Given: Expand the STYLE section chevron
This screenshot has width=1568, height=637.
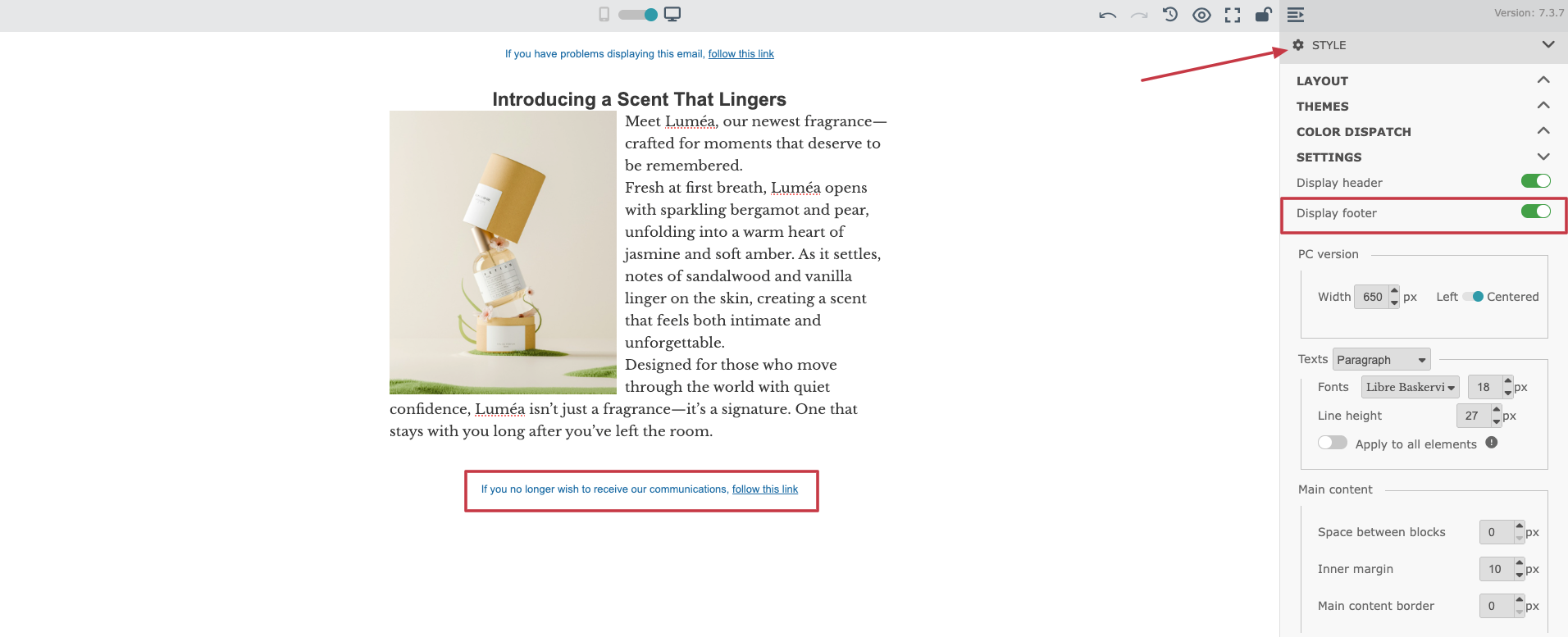Looking at the screenshot, I should pyautogui.click(x=1547, y=44).
